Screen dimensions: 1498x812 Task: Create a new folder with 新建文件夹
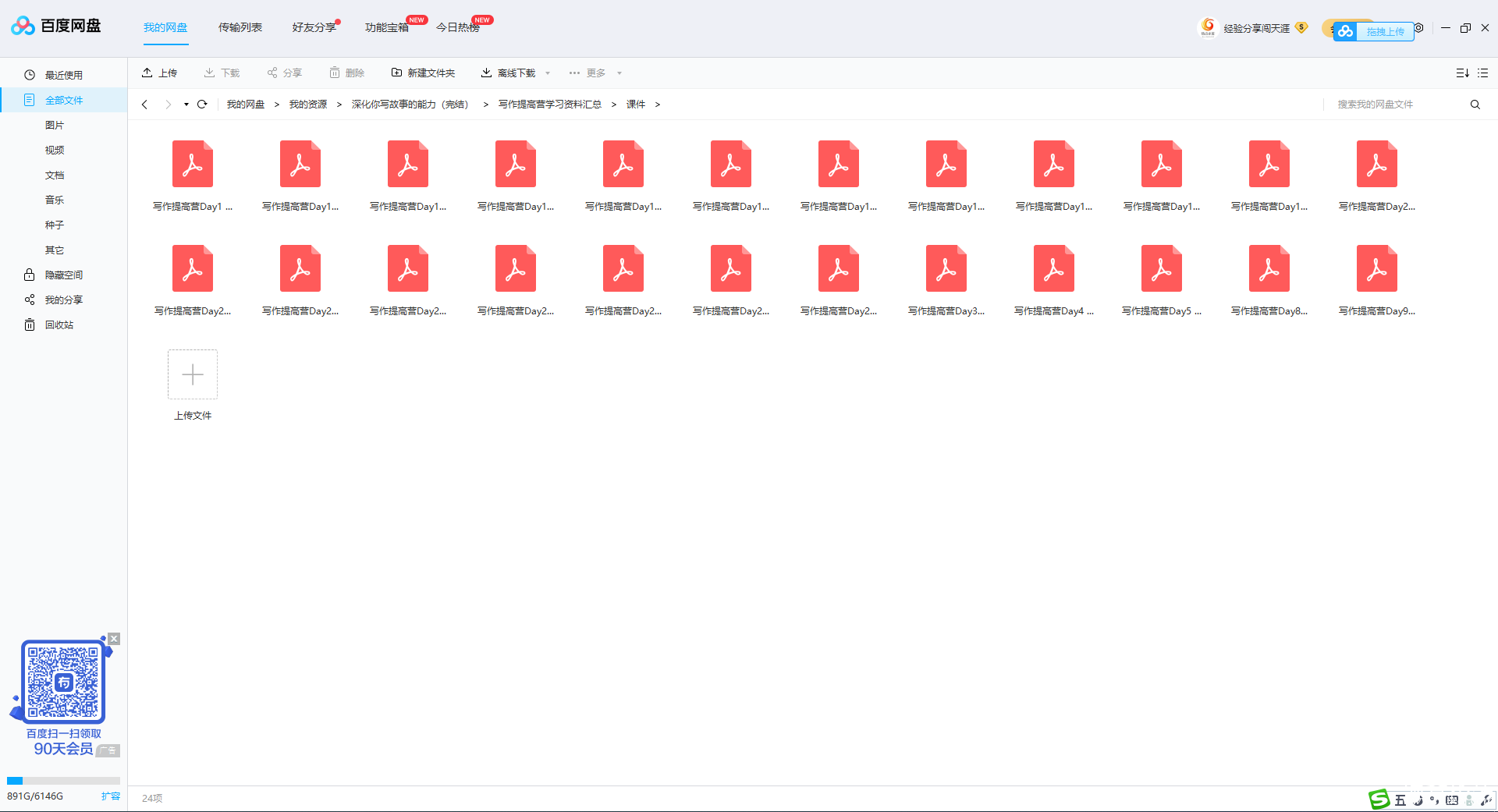[x=423, y=73]
